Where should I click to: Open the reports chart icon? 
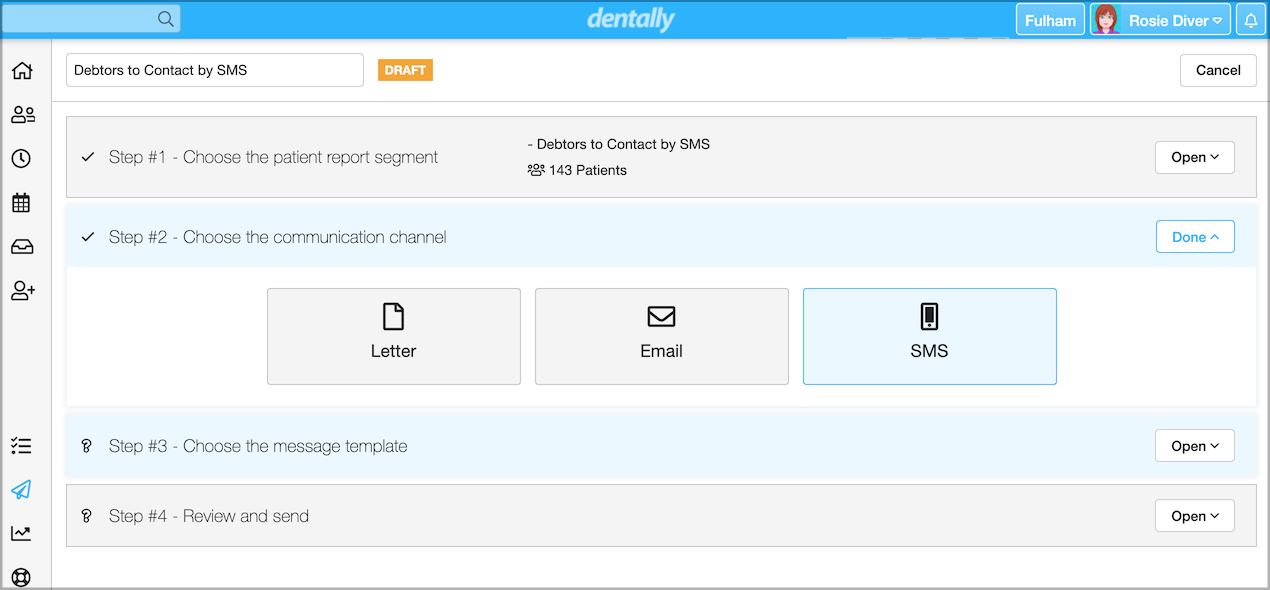pos(22,533)
